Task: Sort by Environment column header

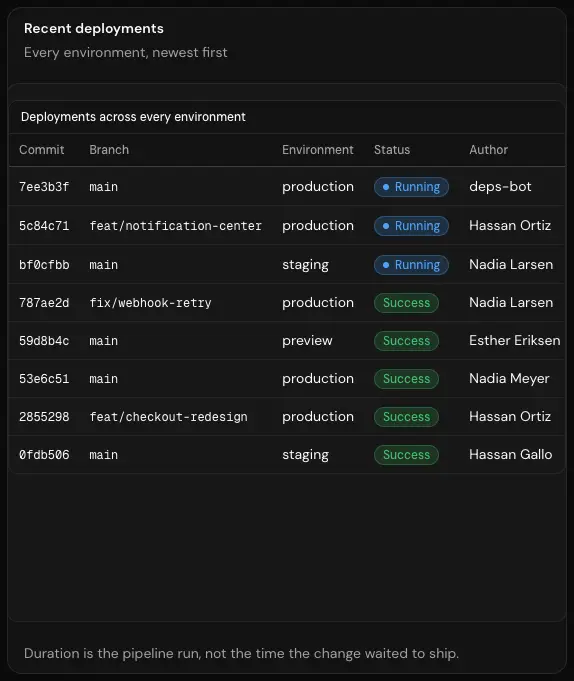Action: pyautogui.click(x=317, y=150)
